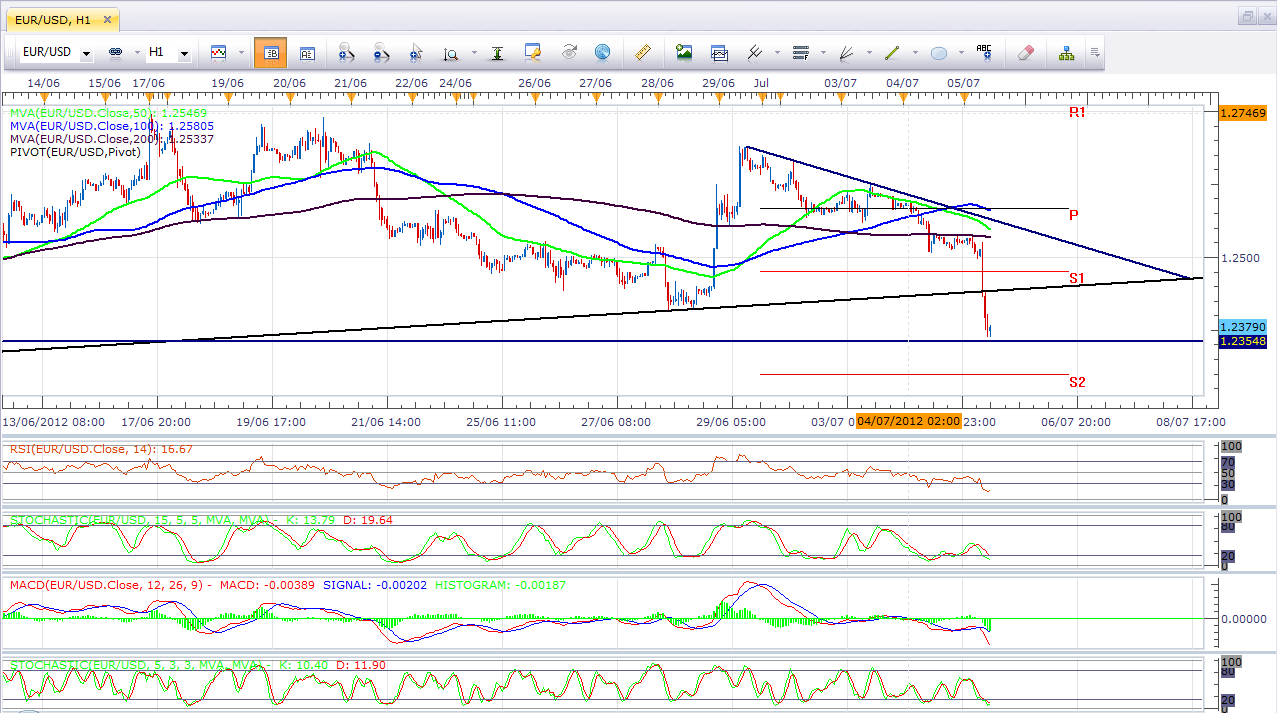Screen dimensions: 1278x713
Task: Select the EUR/USD, H1 chart tab
Action: pos(54,18)
